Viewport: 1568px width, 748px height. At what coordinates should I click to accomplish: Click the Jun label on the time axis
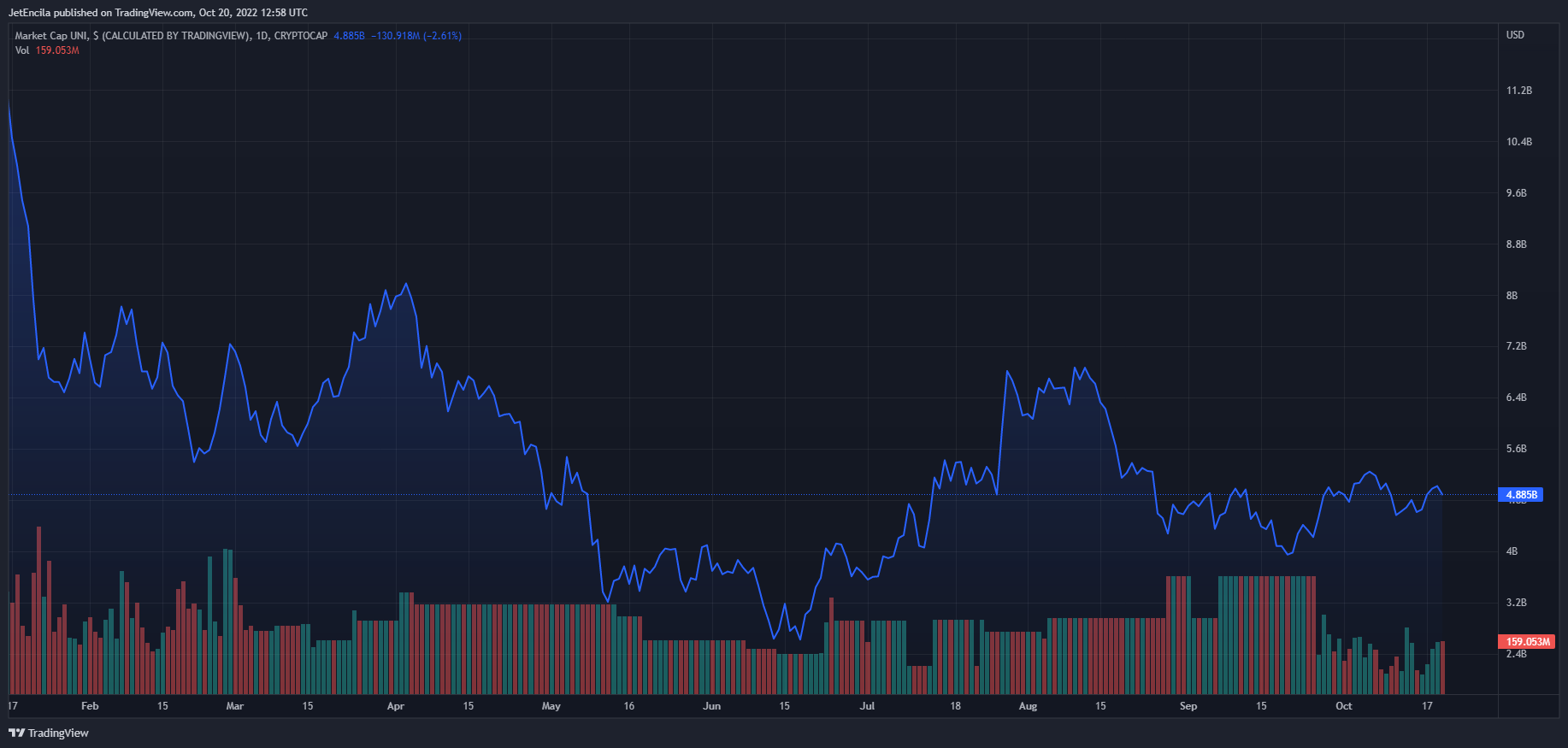pos(711,706)
